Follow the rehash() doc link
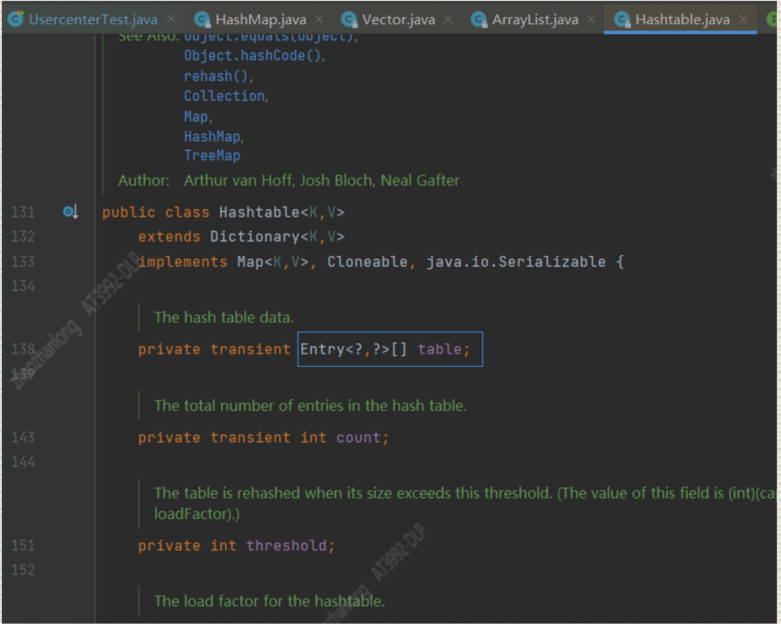Viewport: 781px width, 624px height. point(218,76)
